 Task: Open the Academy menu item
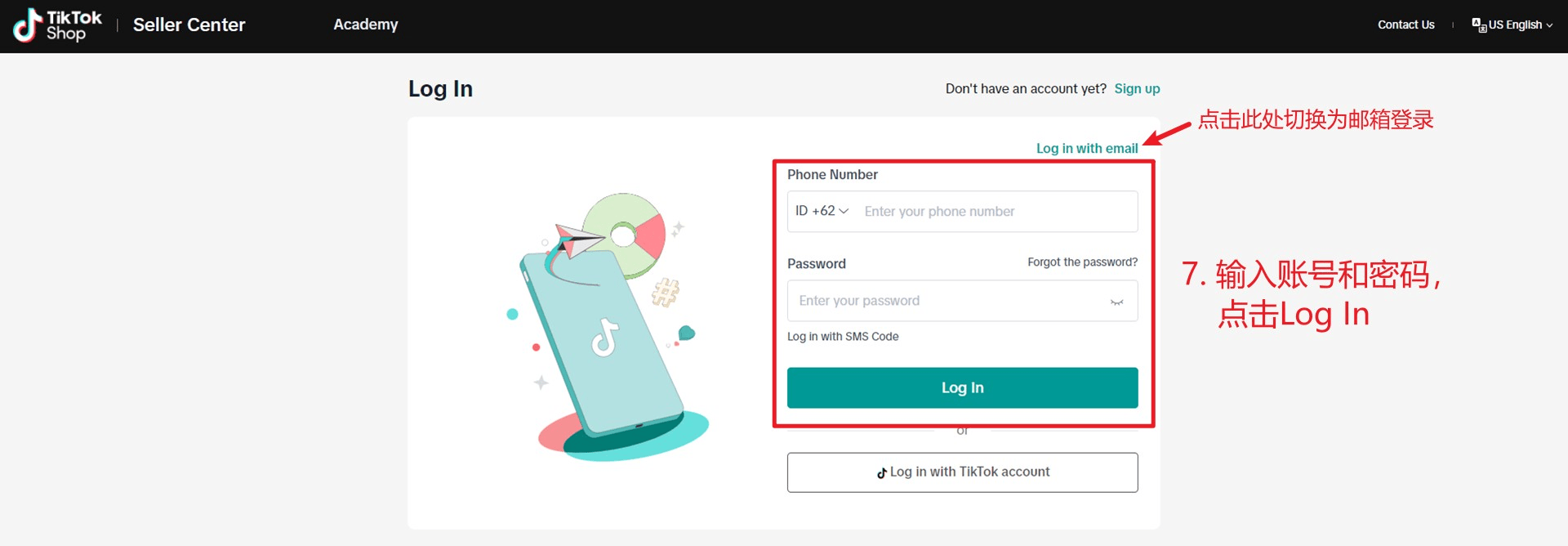pos(365,25)
